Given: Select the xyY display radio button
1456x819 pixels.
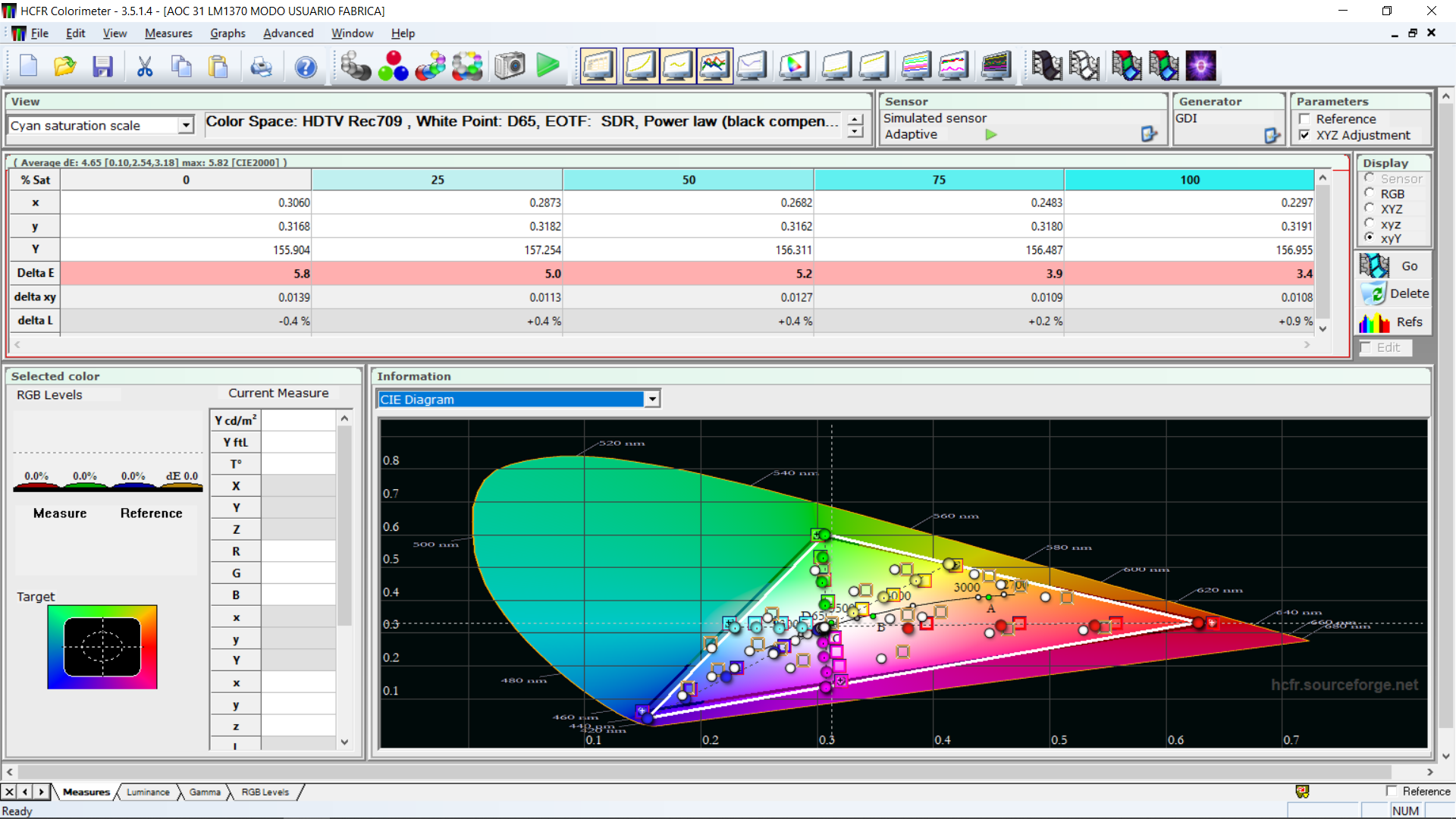Looking at the screenshot, I should tap(1370, 238).
